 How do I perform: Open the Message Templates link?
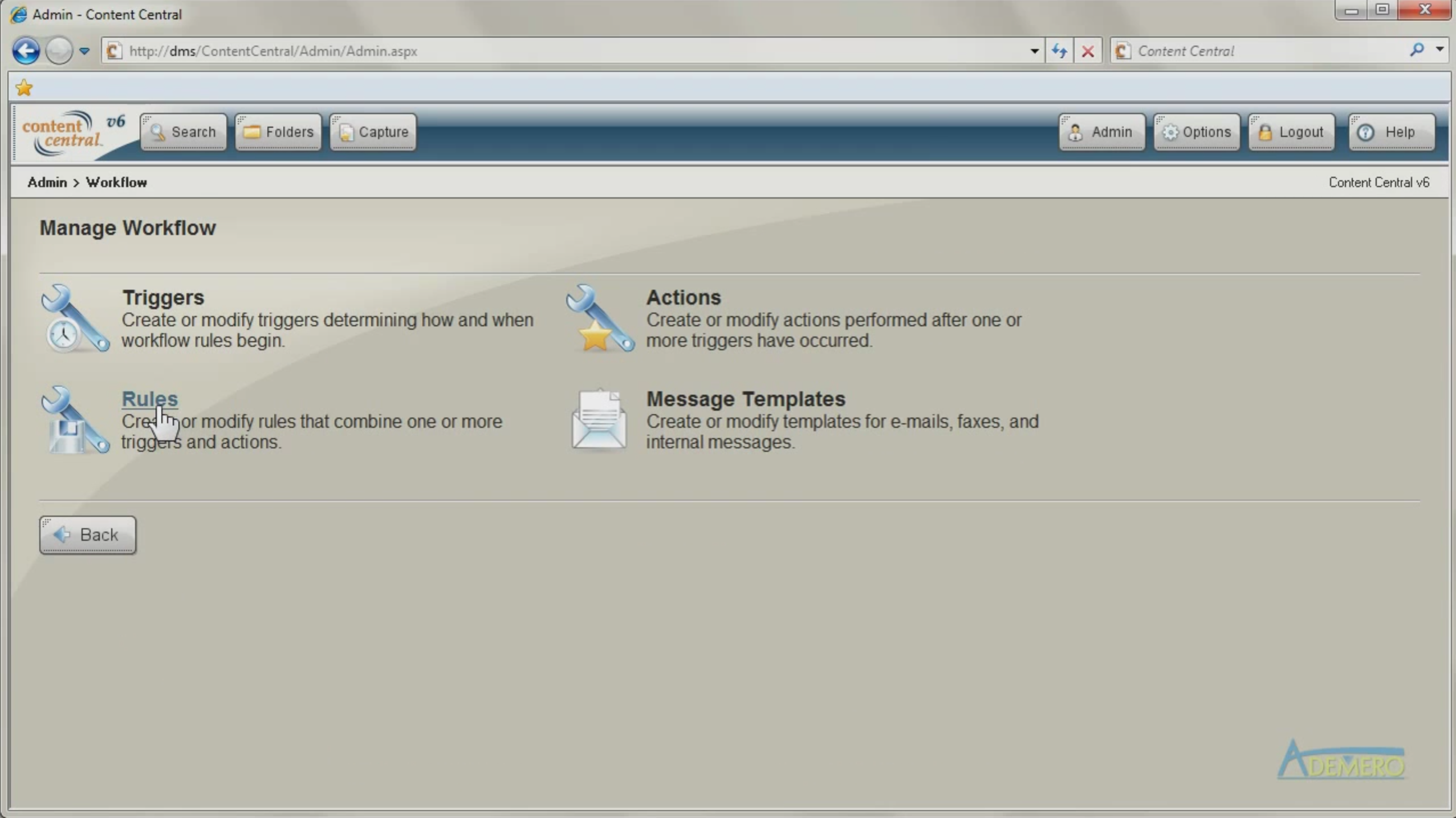pyautogui.click(x=746, y=399)
